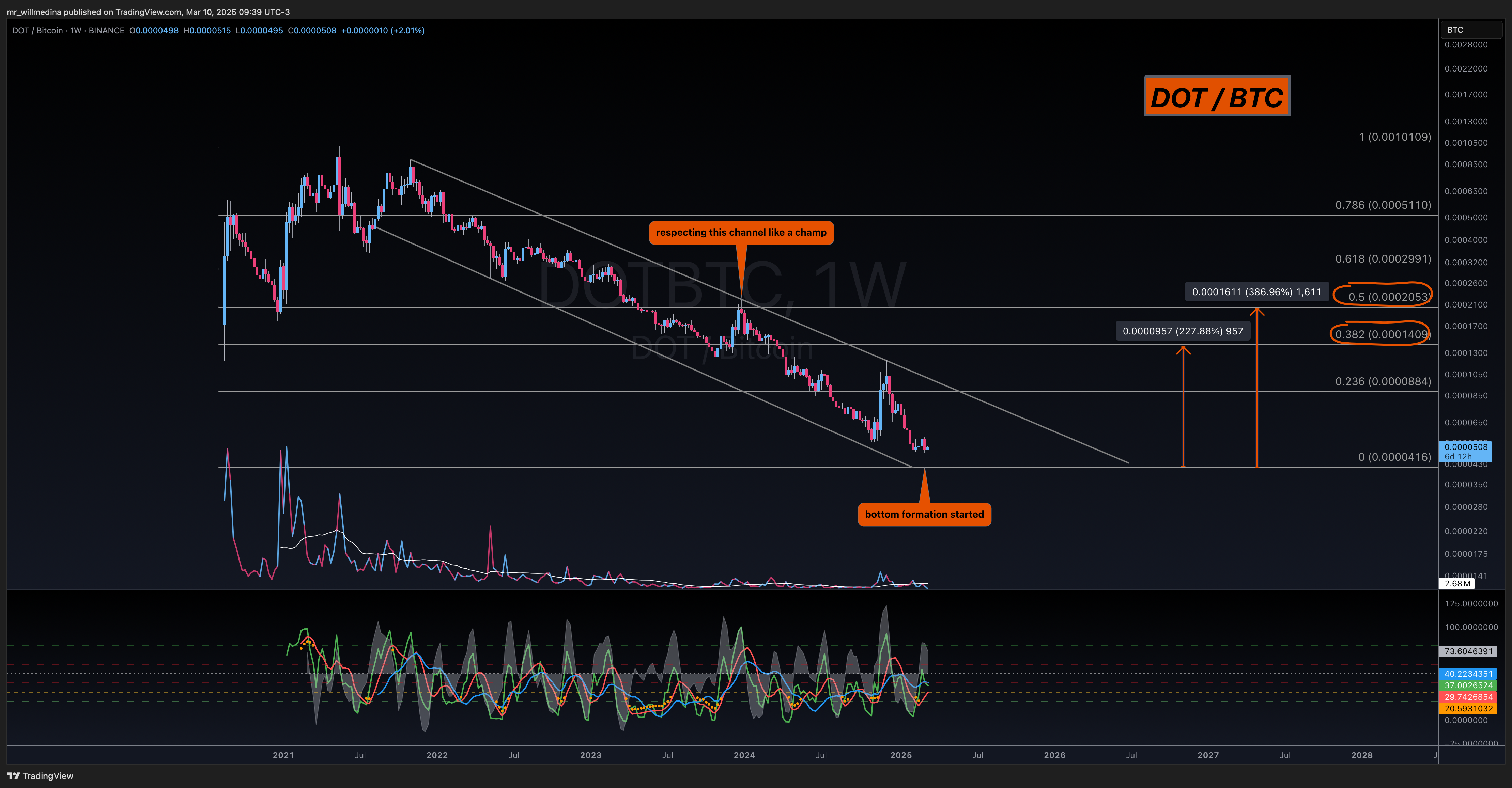Viewport: 1512px width, 788px height.
Task: Click the open value O0.0000498 in the legend
Action: pyautogui.click(x=154, y=31)
